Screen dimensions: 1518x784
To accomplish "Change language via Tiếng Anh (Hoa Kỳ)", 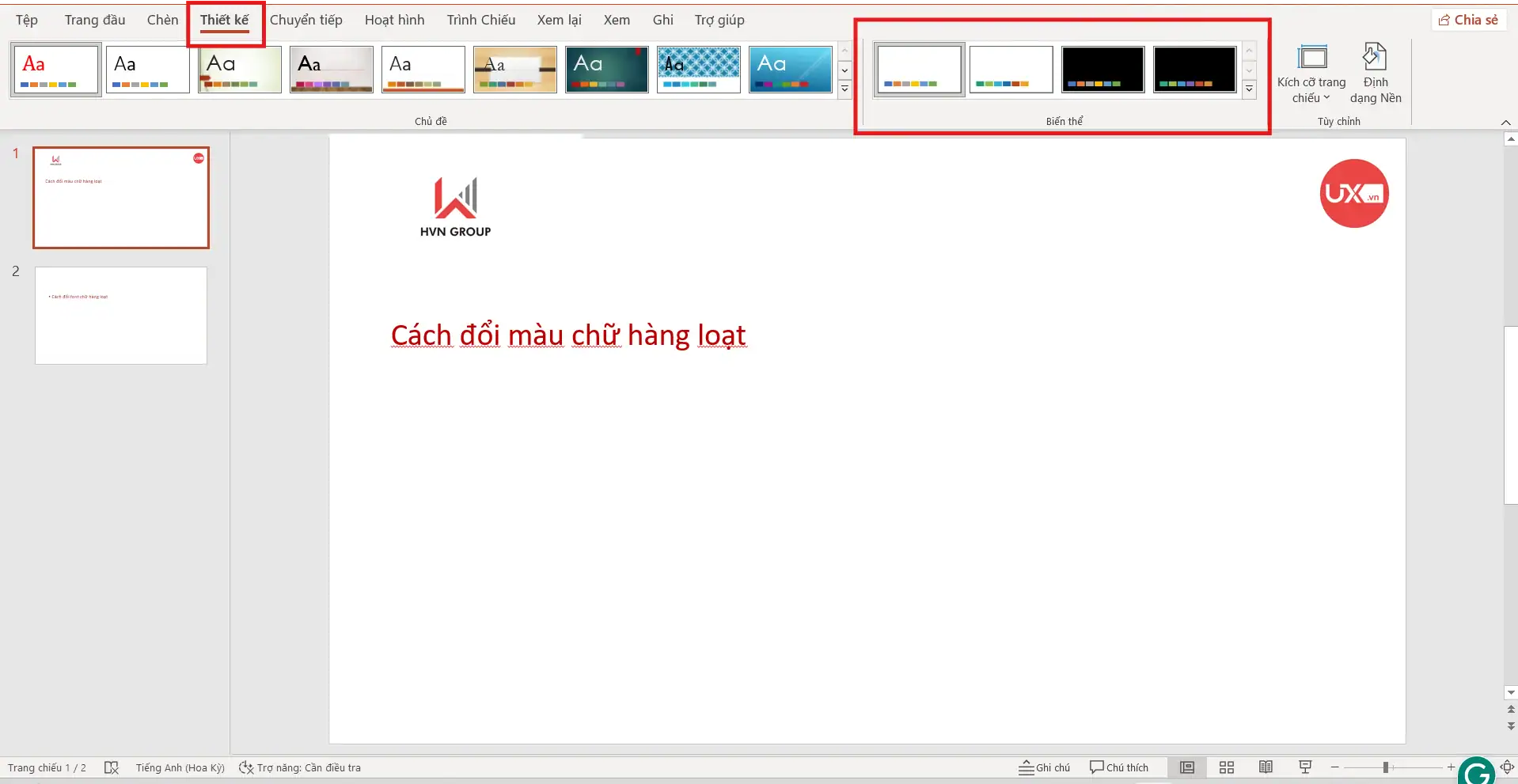I will (x=179, y=767).
